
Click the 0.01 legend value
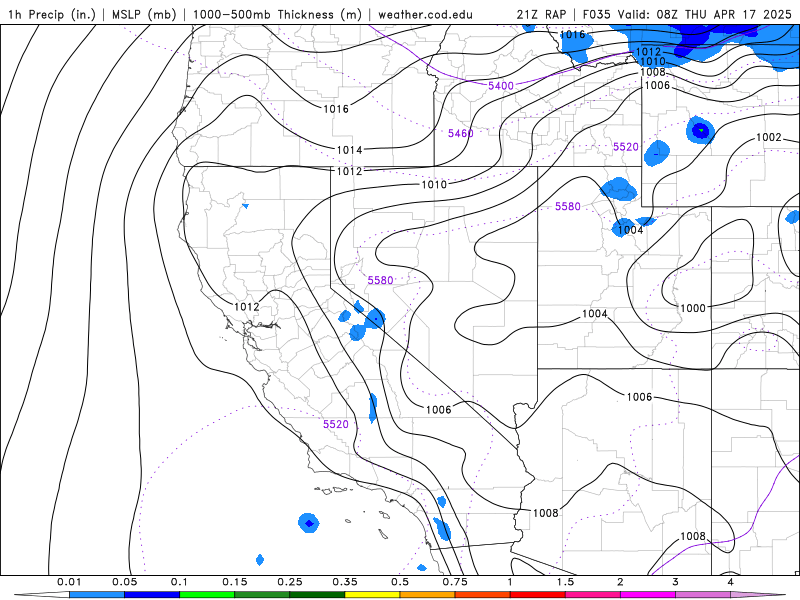69,582
